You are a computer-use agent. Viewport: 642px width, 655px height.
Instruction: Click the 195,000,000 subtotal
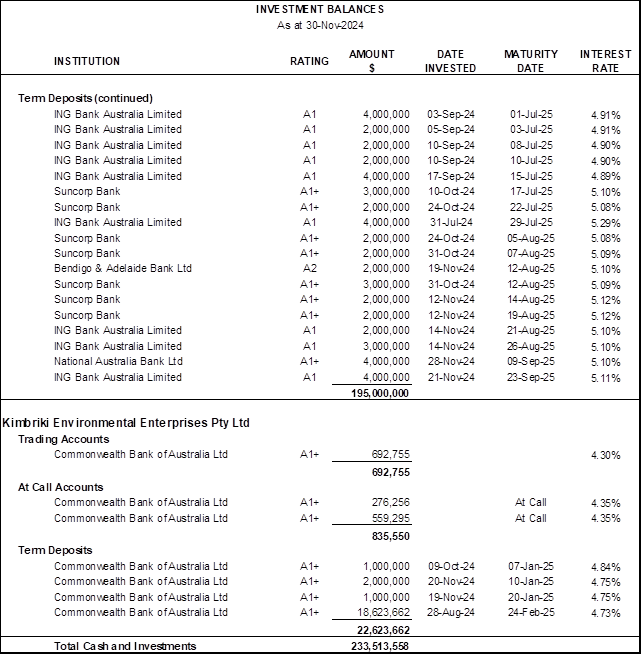click(380, 393)
